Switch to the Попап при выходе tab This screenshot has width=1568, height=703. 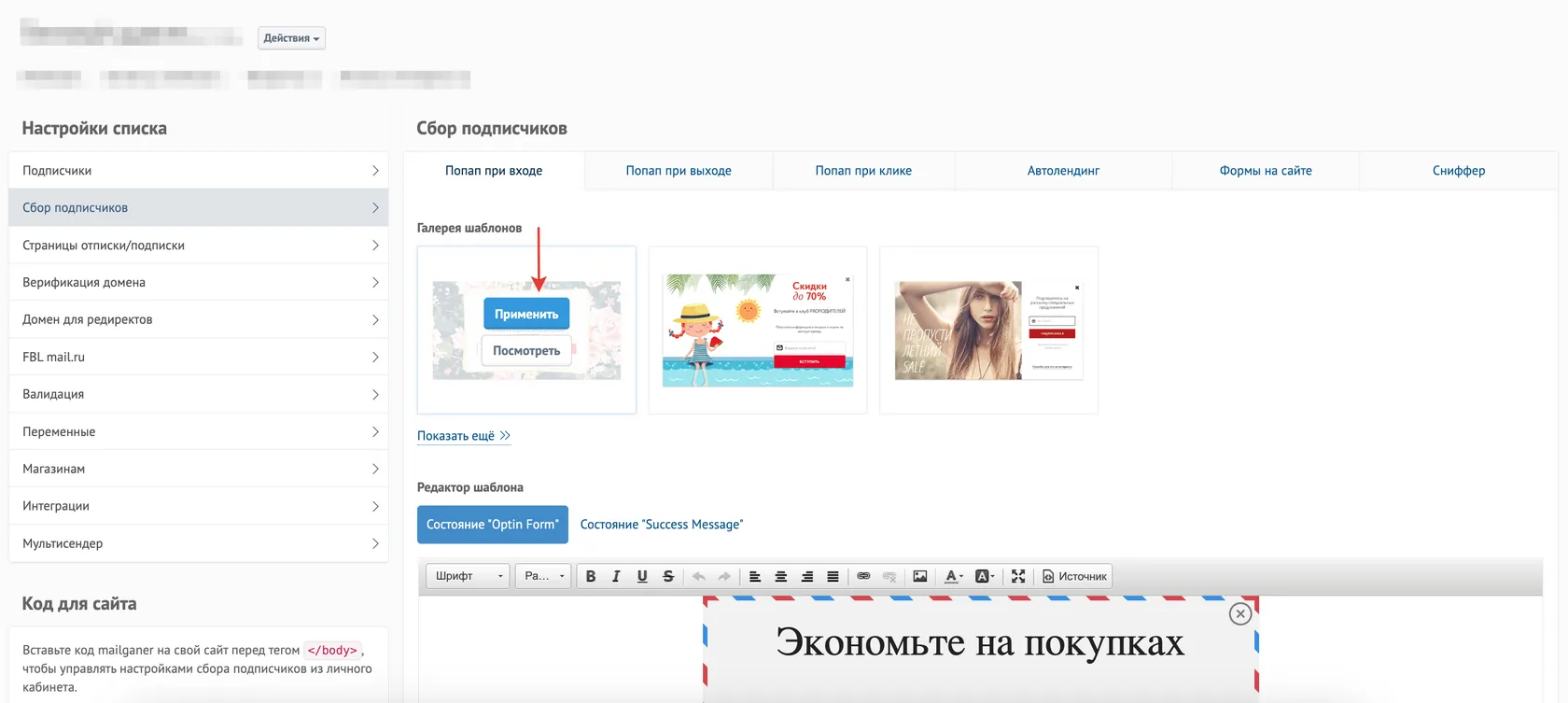(679, 171)
